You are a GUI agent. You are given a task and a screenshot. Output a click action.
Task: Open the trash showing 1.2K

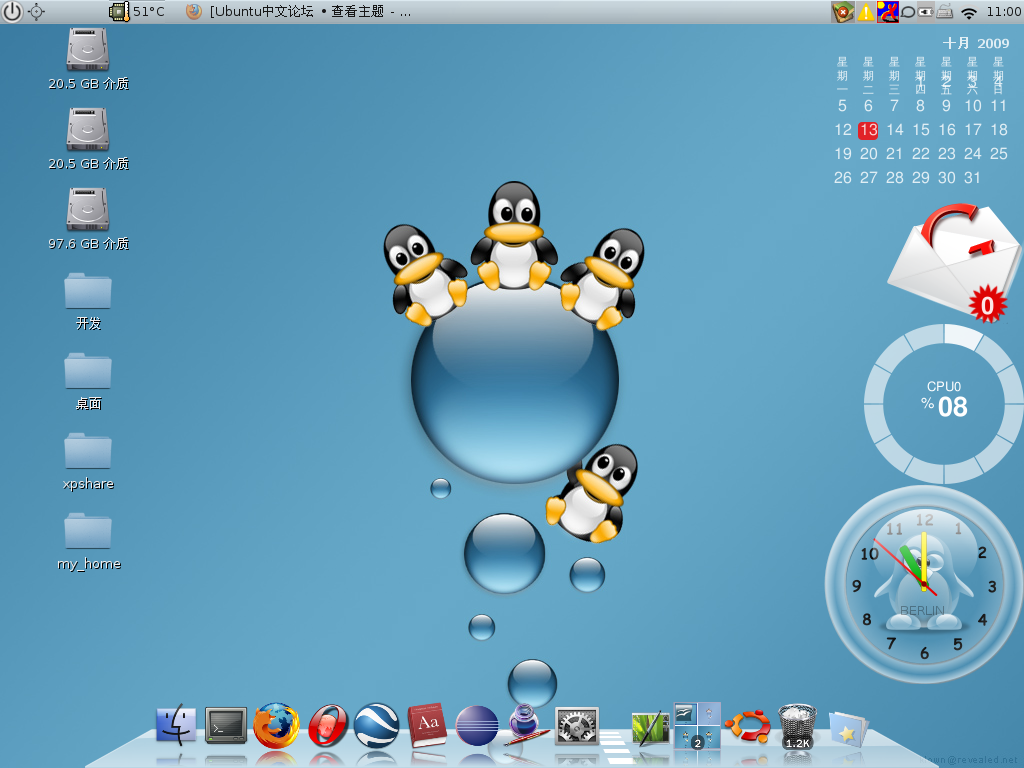coord(797,726)
